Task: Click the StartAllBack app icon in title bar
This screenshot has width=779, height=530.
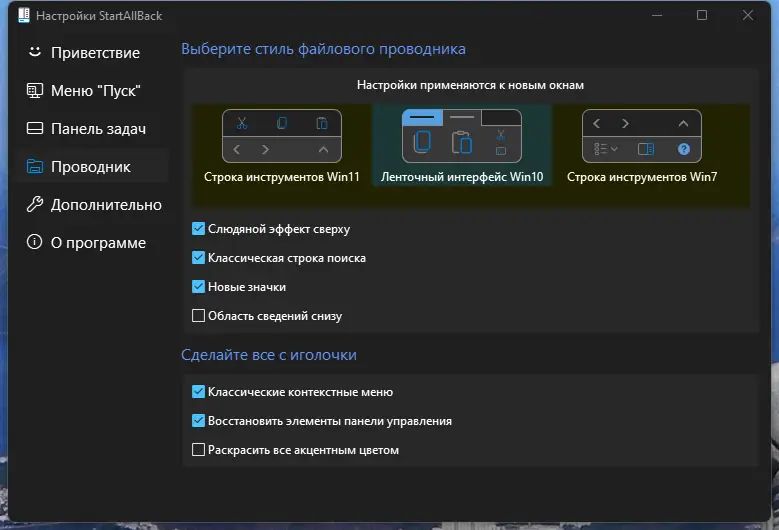Action: coord(24,15)
